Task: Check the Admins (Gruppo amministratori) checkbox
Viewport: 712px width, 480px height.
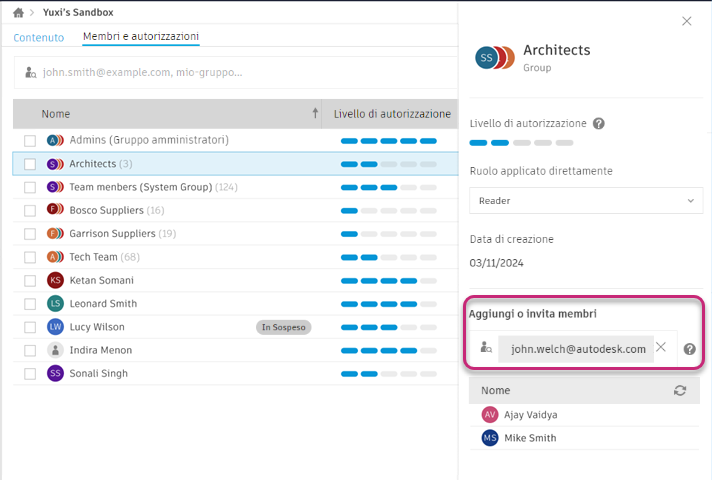Action: coord(30,141)
